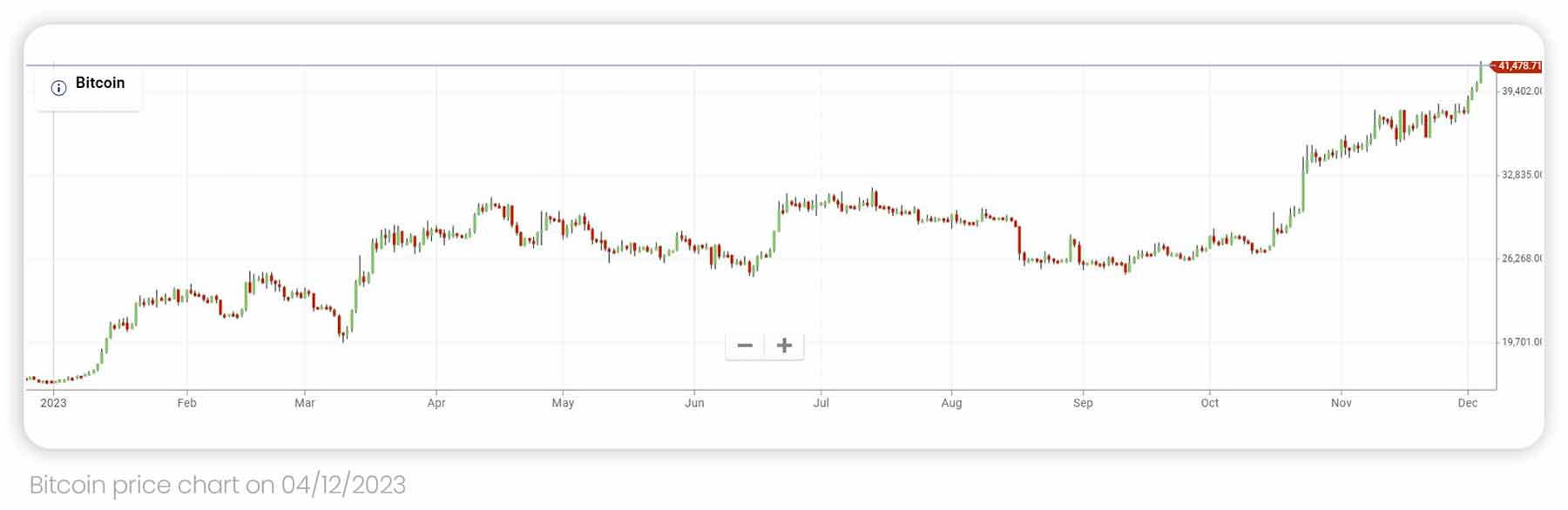Viewport: 1568px width, 510px height.
Task: Select the Mar axis label
Action: click(305, 404)
